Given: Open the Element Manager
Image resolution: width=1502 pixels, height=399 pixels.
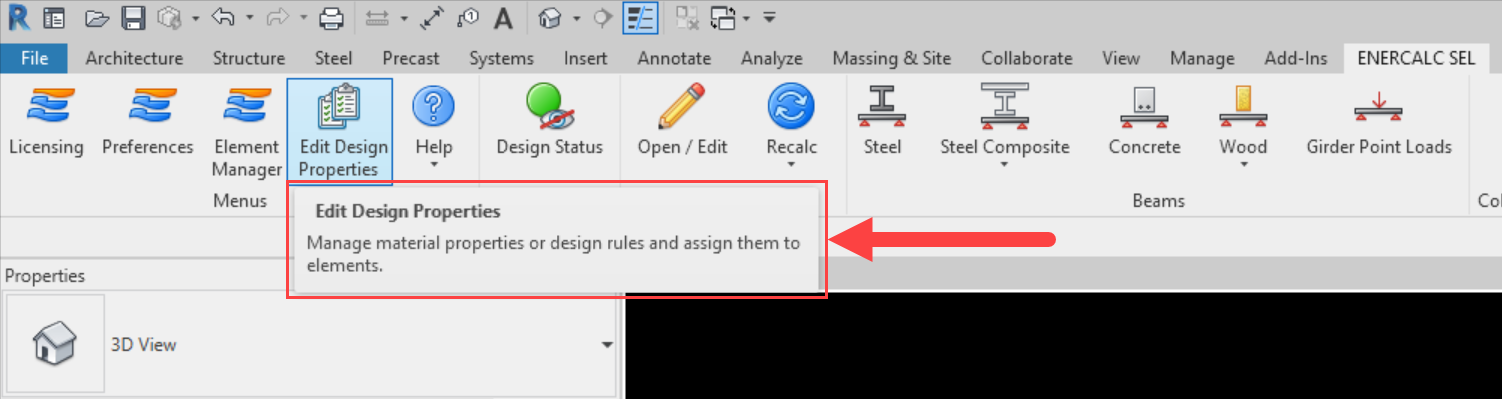Looking at the screenshot, I should [x=246, y=130].
